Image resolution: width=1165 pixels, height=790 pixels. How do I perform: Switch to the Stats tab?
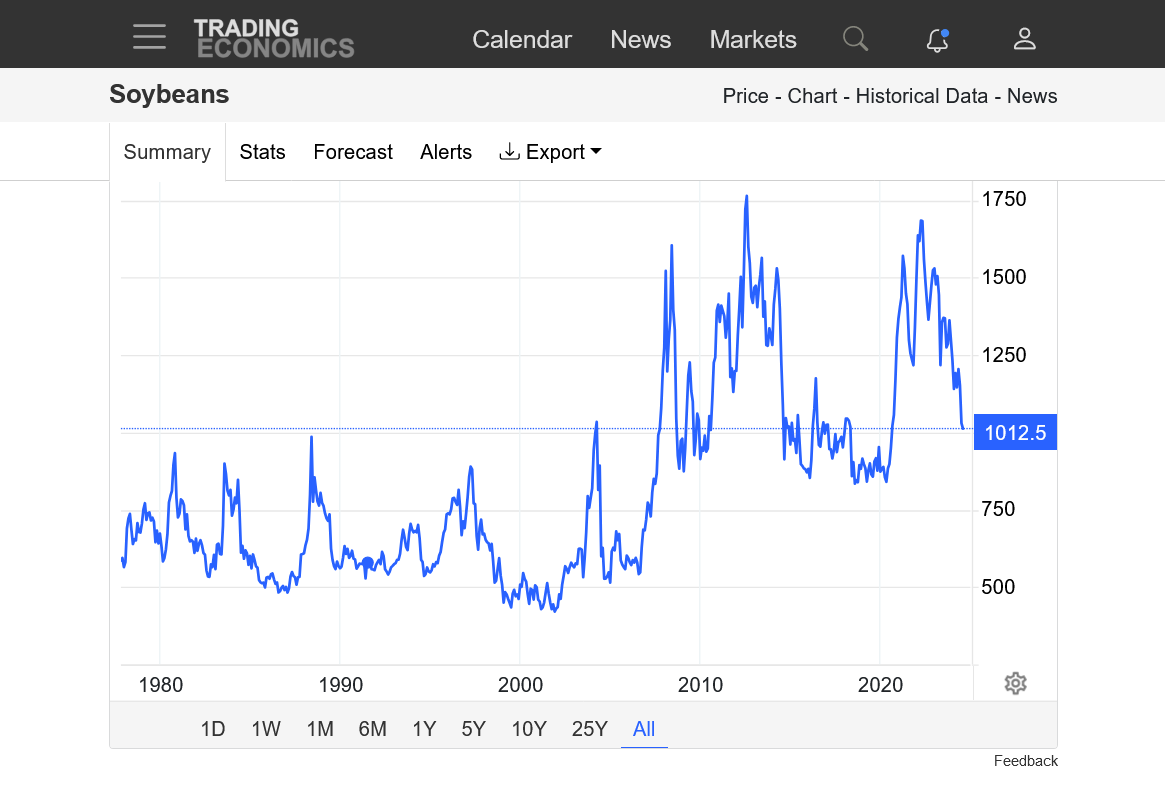tap(262, 152)
